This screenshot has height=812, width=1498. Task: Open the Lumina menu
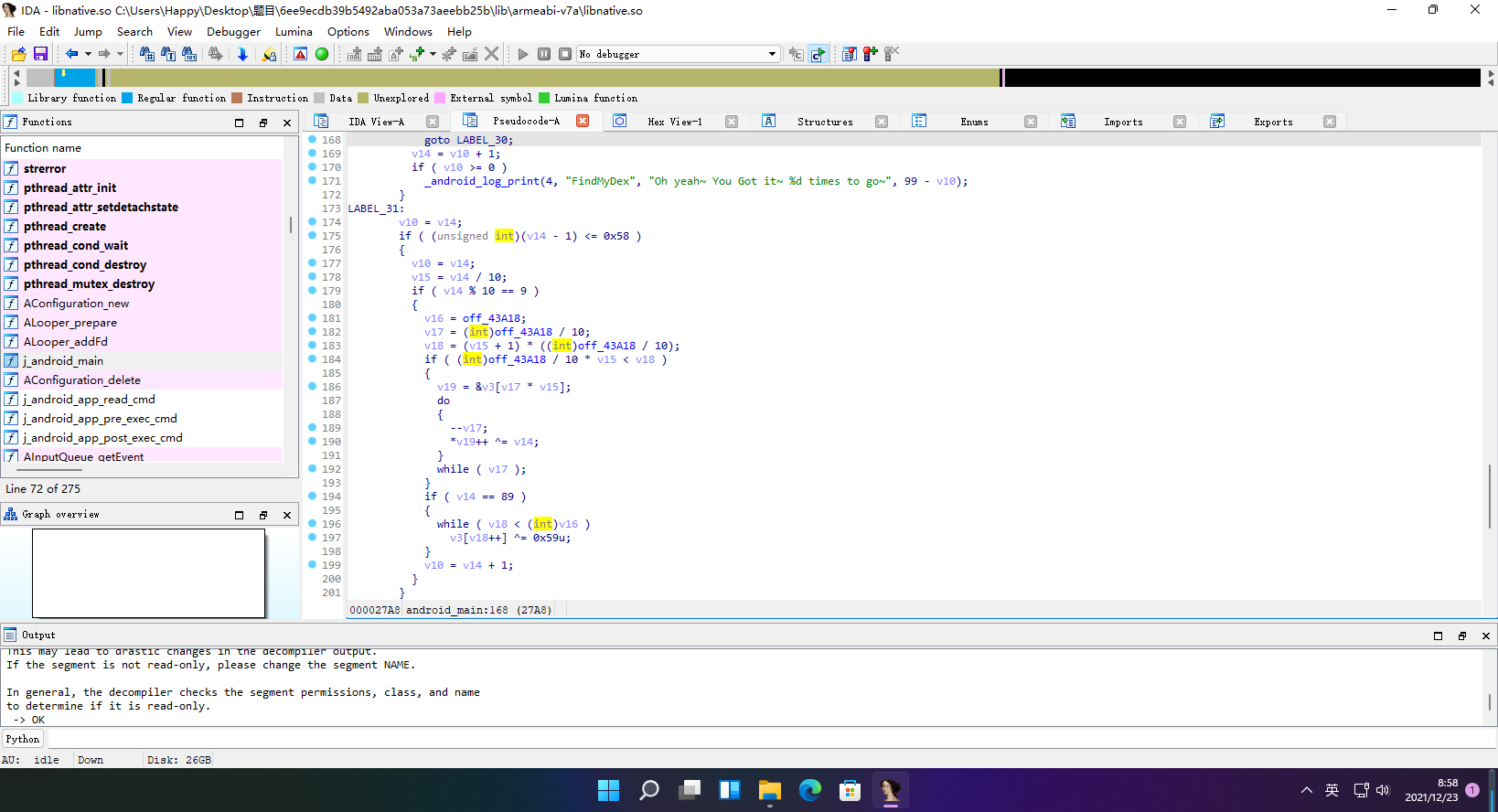tap(294, 31)
